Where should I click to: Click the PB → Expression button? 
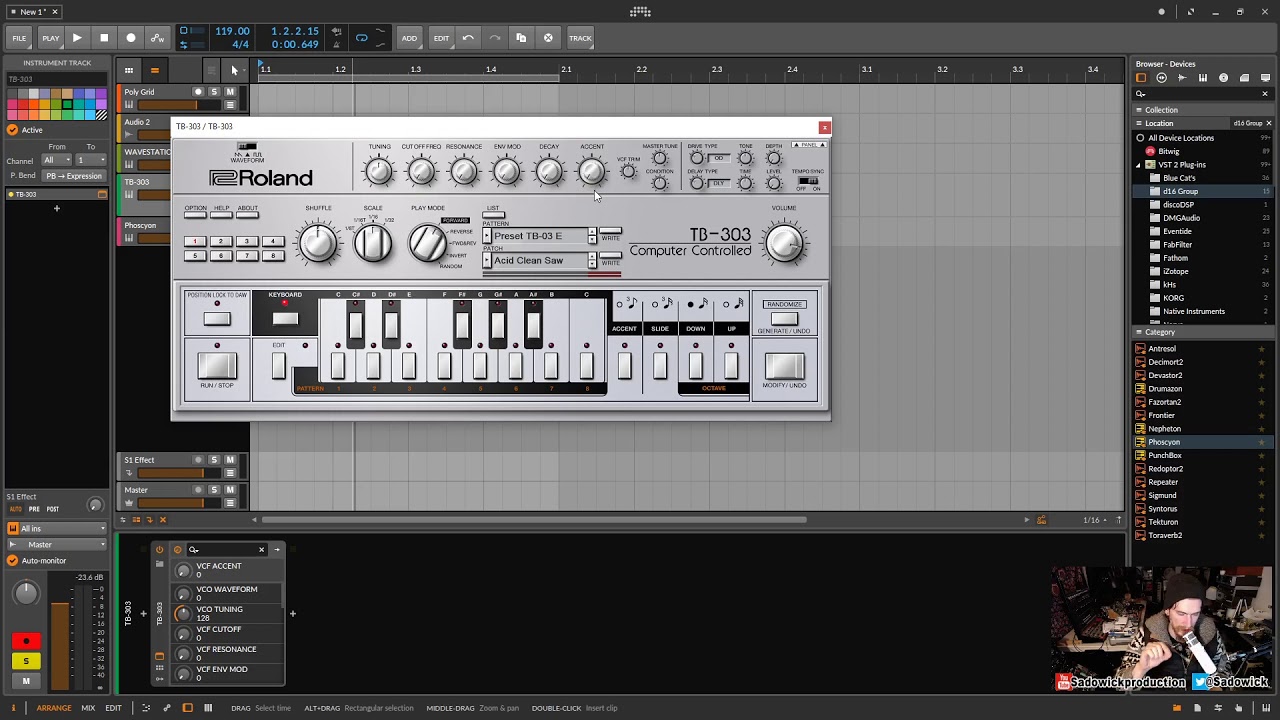coord(75,176)
